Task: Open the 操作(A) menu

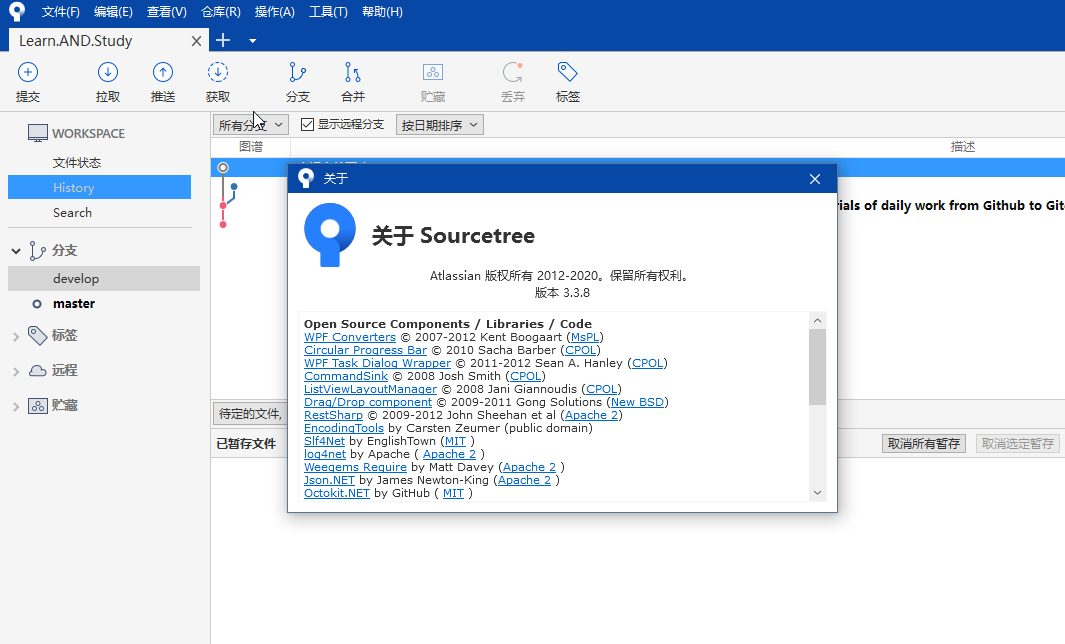Action: coord(274,12)
